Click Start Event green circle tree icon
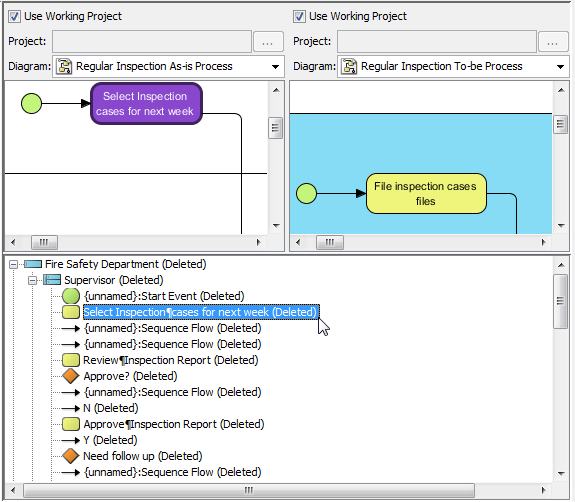This screenshot has width=575, height=502. [71, 296]
